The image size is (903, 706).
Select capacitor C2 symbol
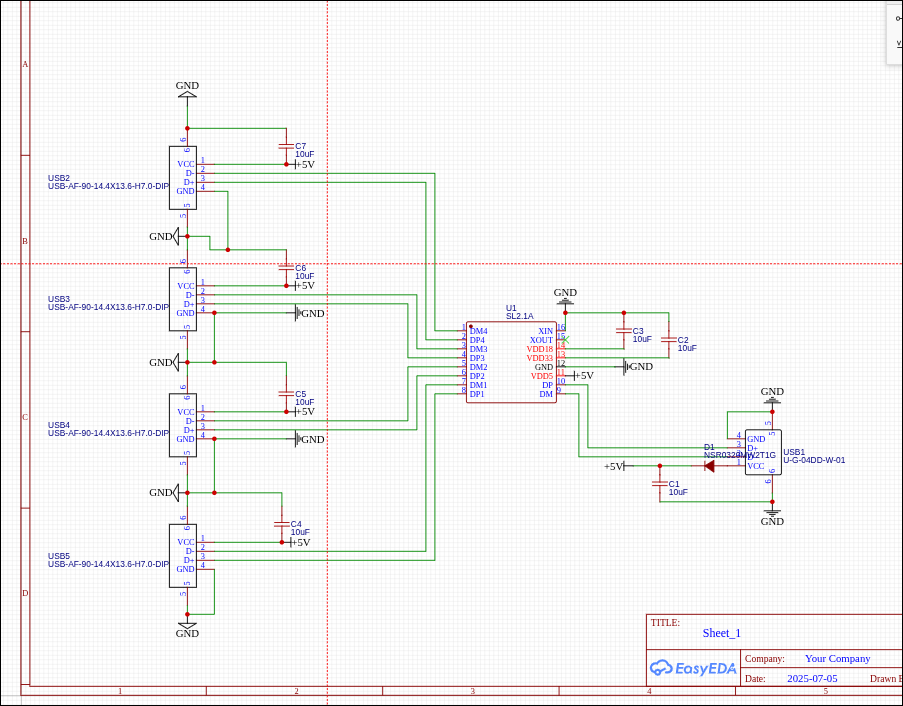[668, 340]
